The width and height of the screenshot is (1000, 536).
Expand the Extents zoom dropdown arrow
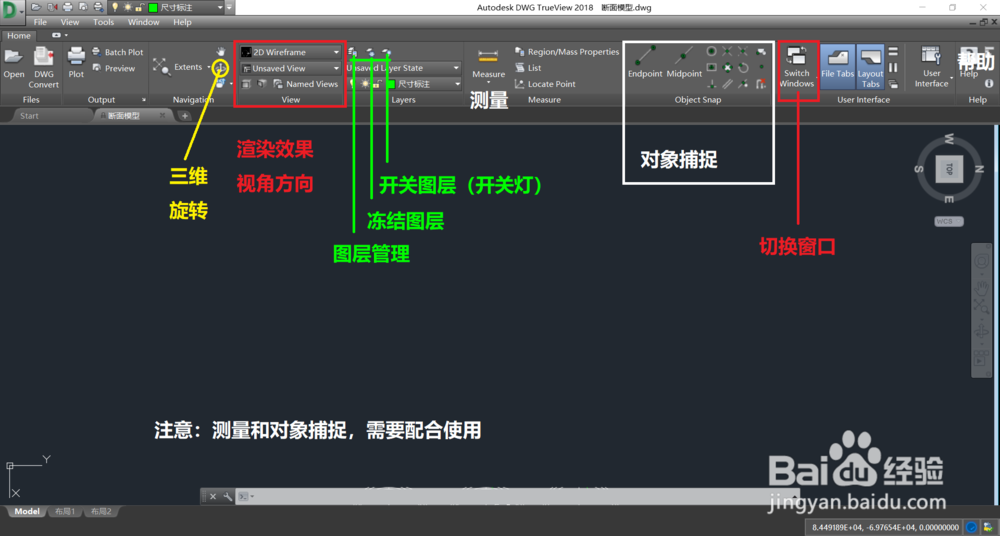pyautogui.click(x=209, y=68)
